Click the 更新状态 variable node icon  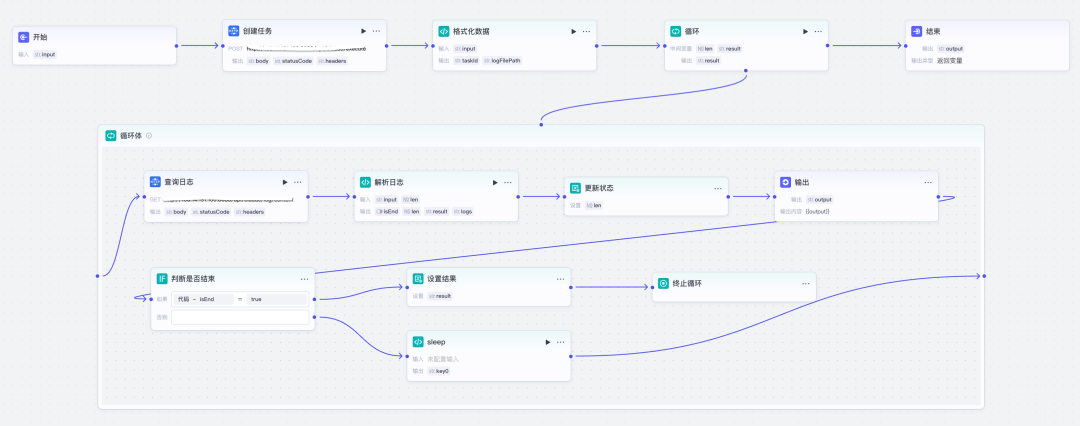[x=575, y=187]
